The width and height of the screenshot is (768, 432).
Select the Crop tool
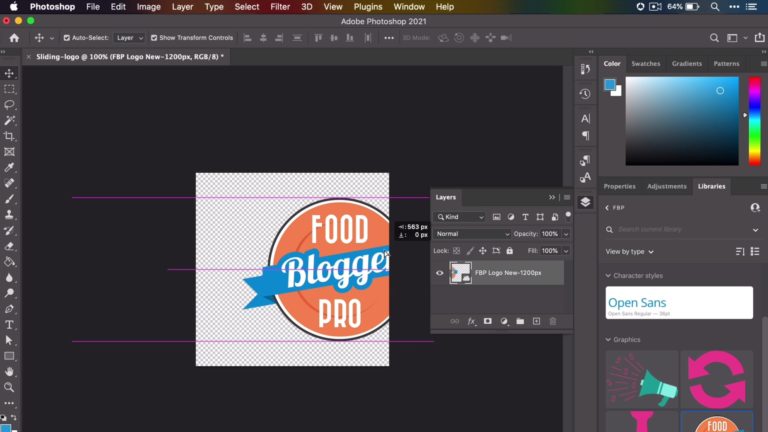tap(9, 136)
